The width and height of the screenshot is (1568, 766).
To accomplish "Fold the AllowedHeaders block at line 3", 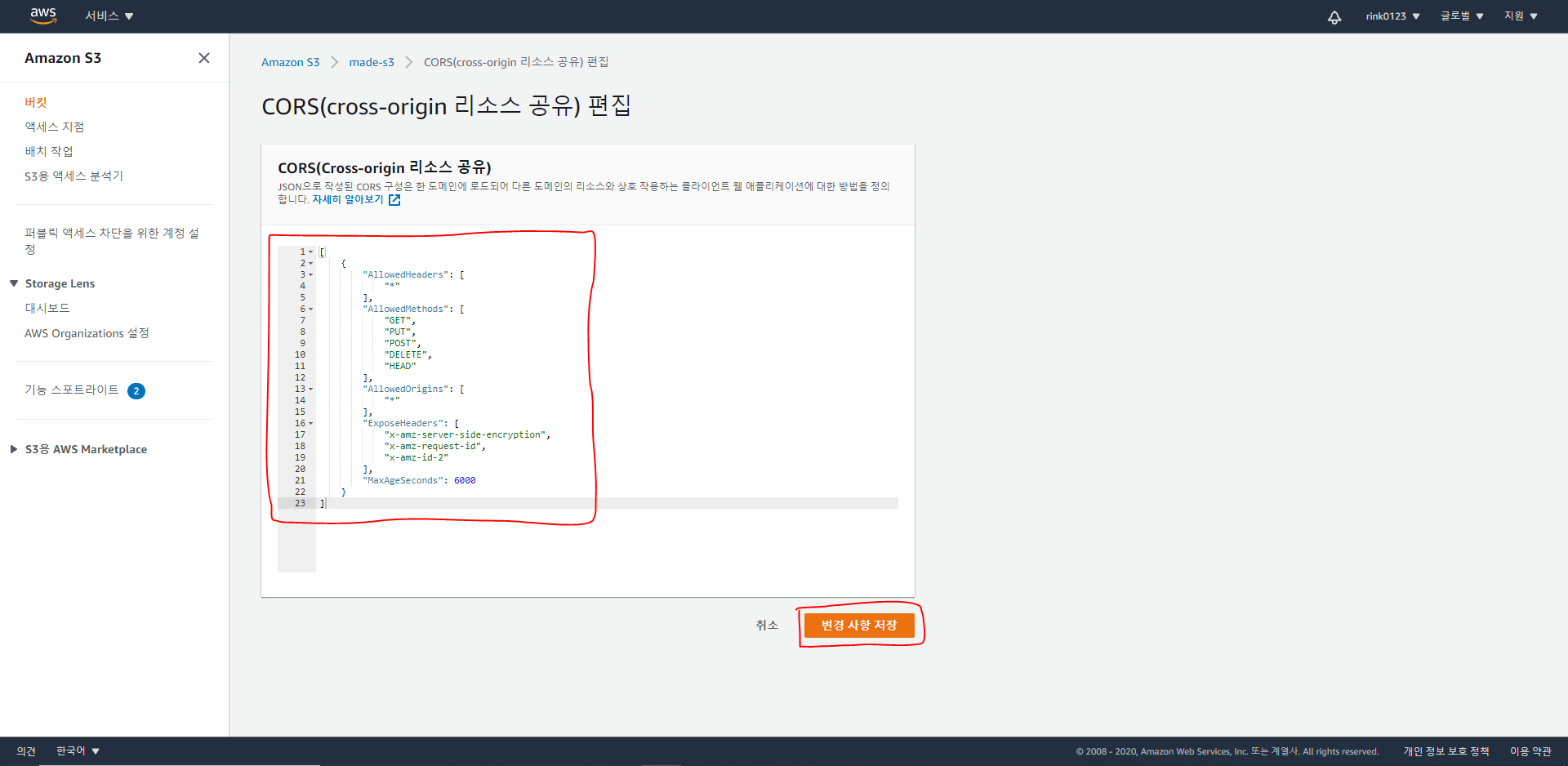I will (310, 275).
